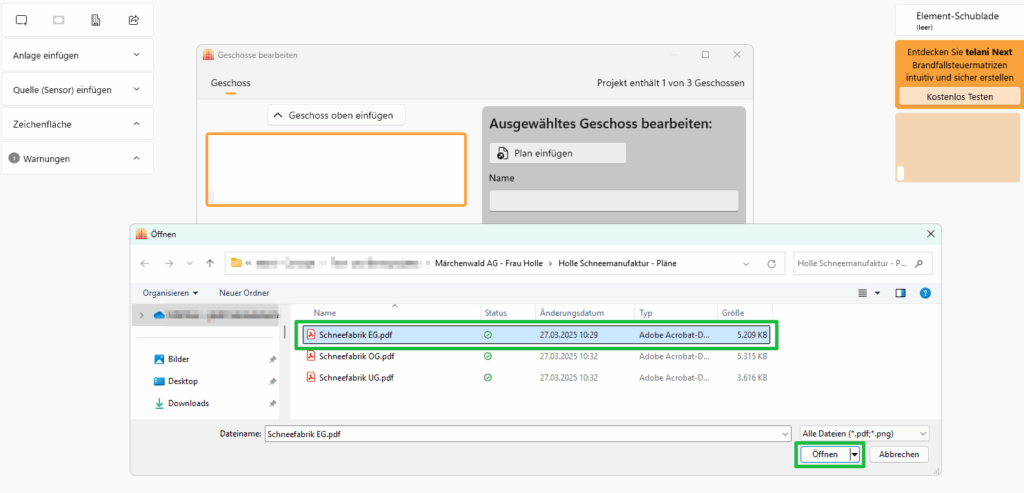
Task: Click the speech-bubble comment icon in toolbar
Action: (x=21, y=20)
